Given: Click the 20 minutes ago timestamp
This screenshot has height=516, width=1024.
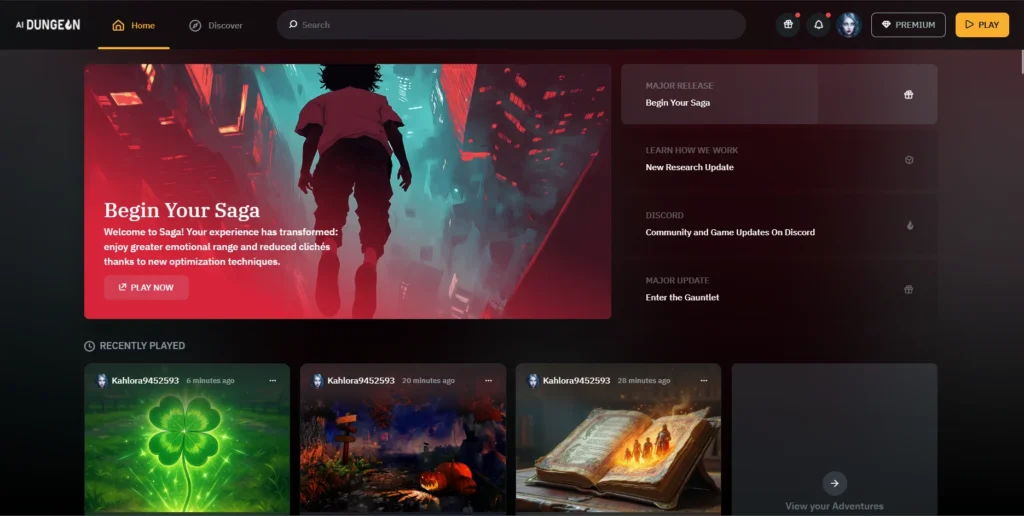Looking at the screenshot, I should pyautogui.click(x=428, y=381).
